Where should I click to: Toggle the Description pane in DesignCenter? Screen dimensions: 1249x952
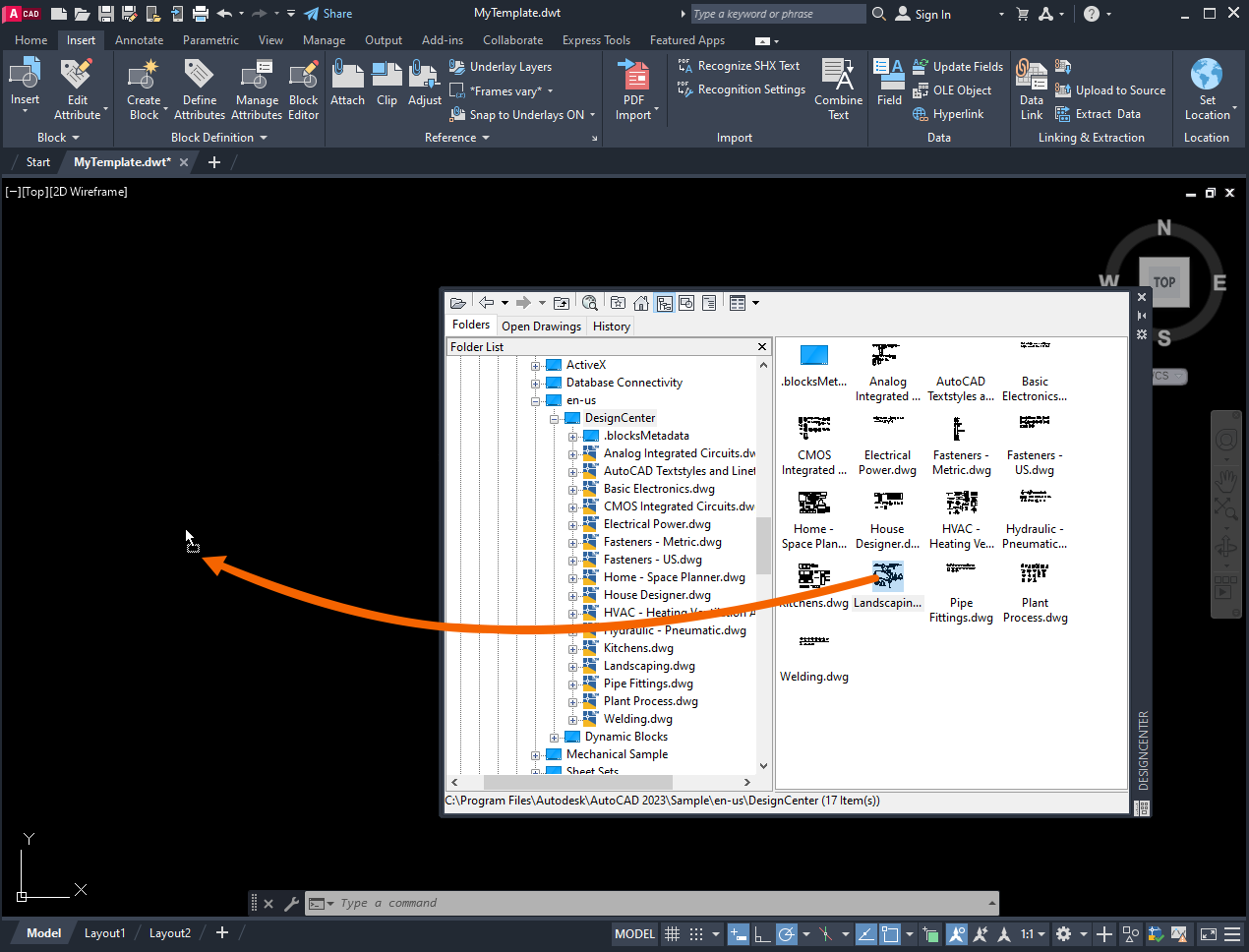[709, 303]
